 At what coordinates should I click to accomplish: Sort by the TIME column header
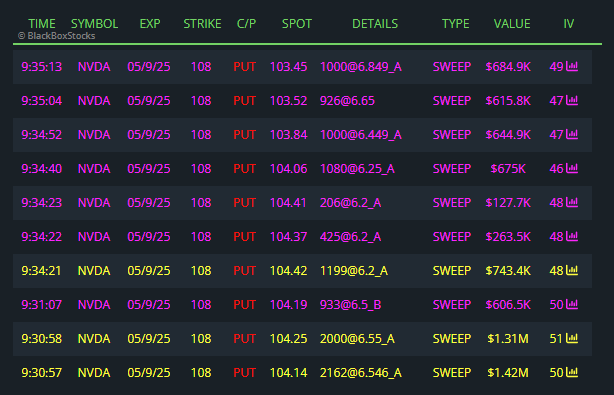42,24
